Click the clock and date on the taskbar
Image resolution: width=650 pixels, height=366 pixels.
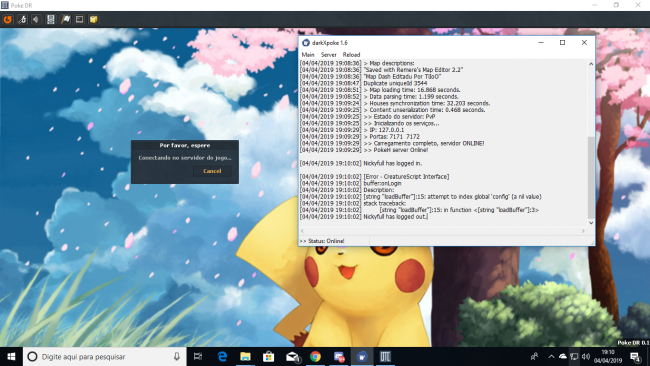tap(608, 356)
